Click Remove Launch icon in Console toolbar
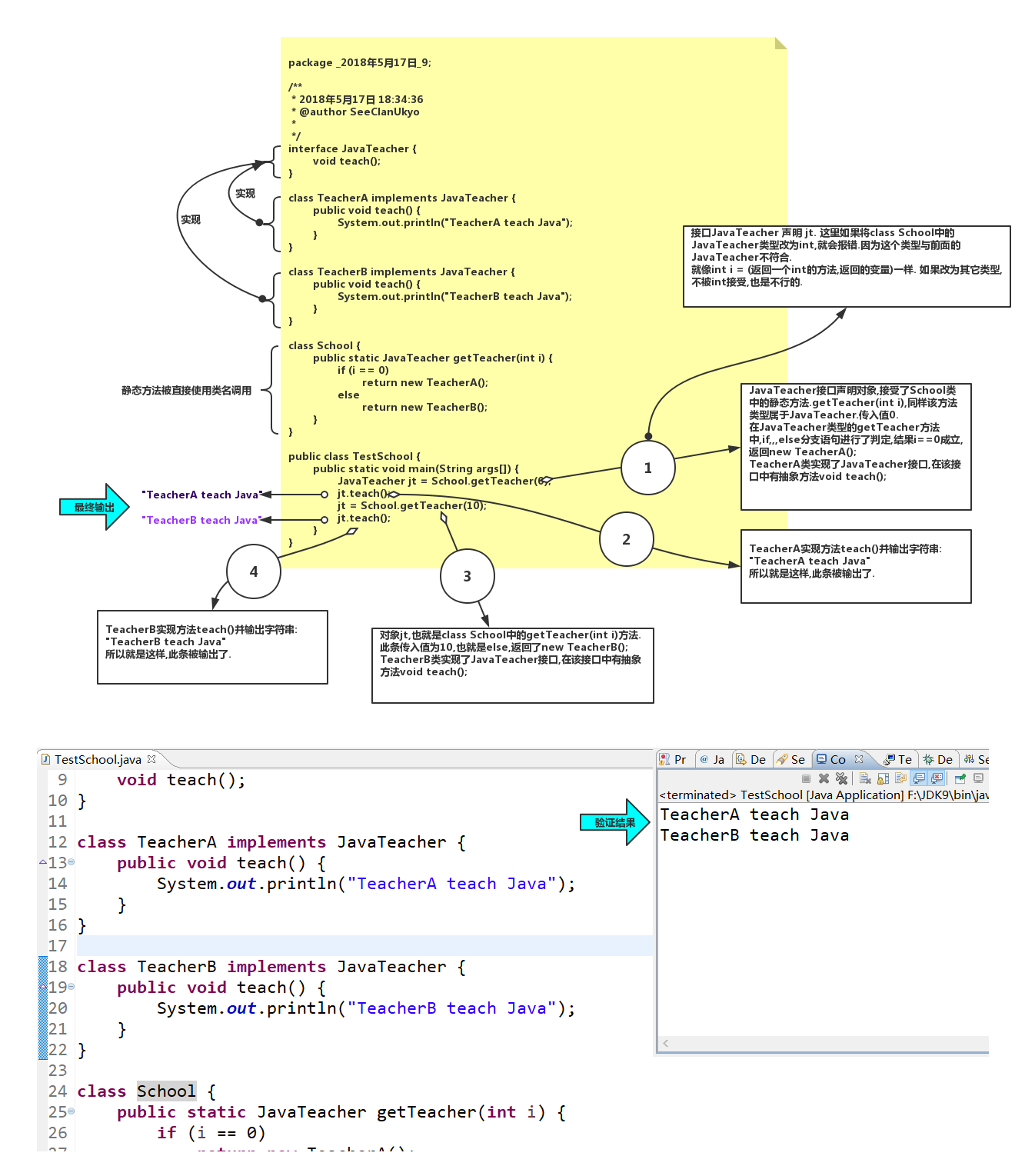Screen dimensions: 1035x1176 824,778
